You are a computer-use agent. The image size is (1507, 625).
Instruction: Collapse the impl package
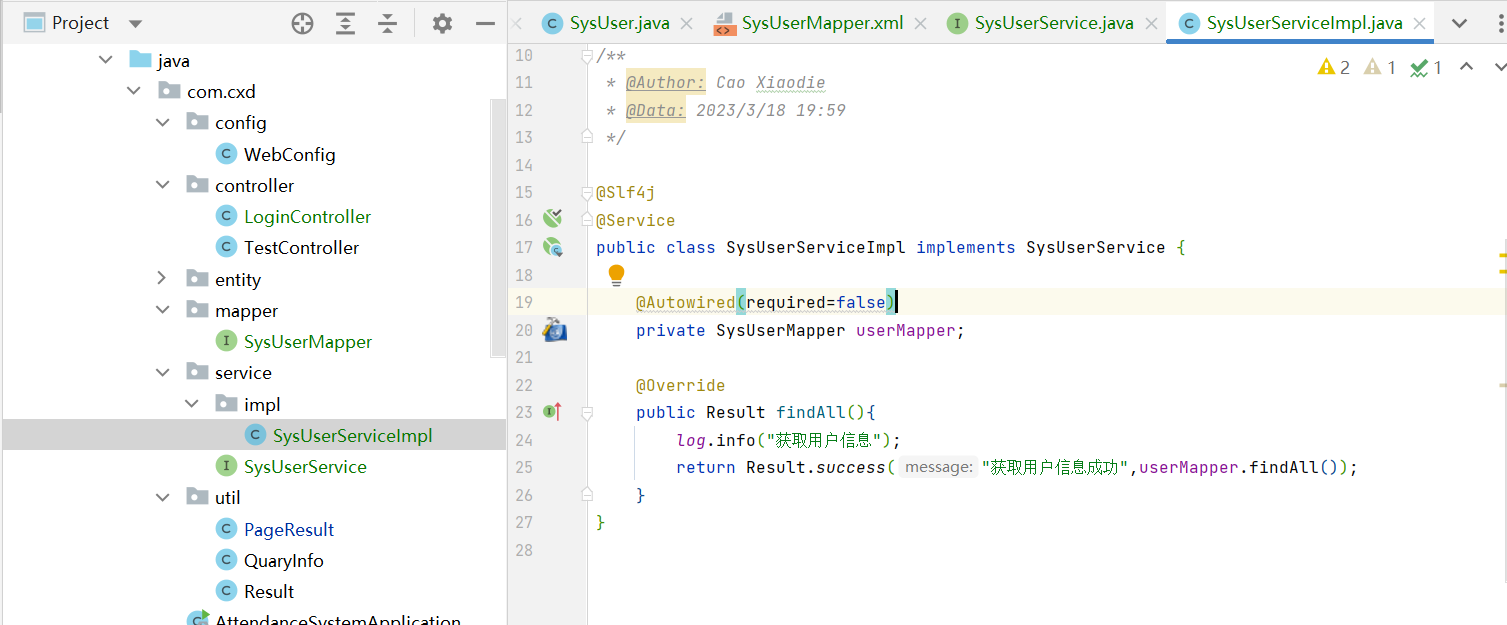coord(192,404)
